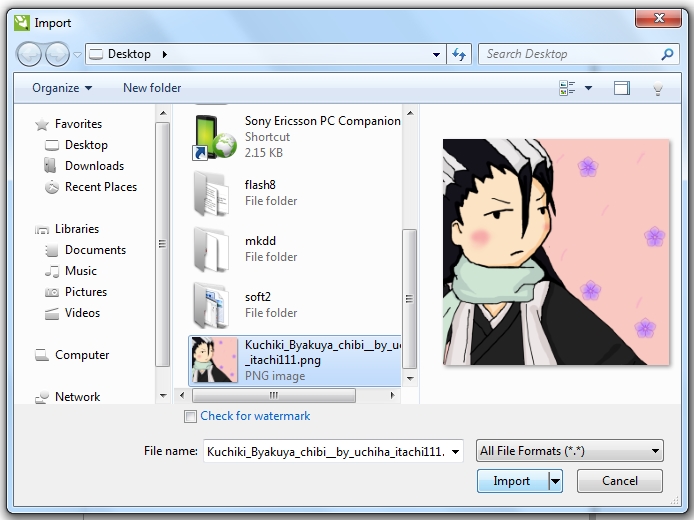This screenshot has height=520, width=694.
Task: Expand the address bar history dropdown
Action: tap(436, 54)
